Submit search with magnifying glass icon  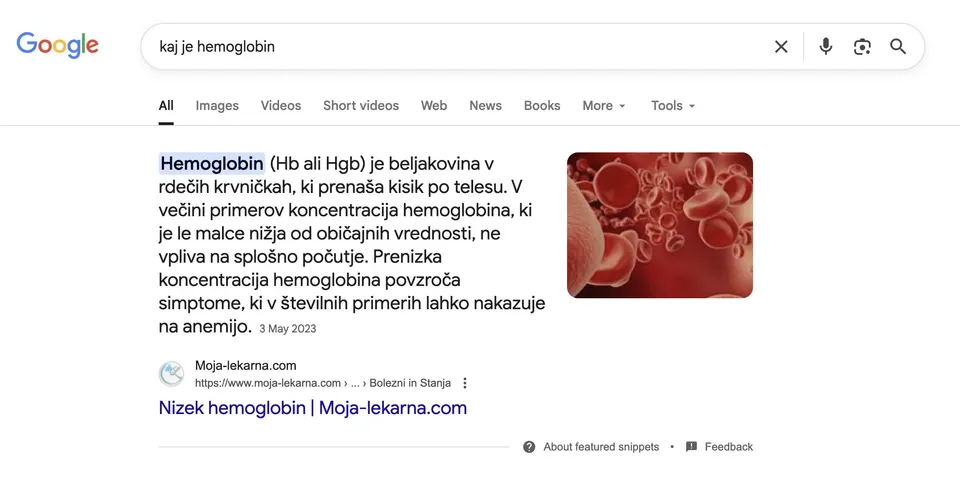pos(898,47)
